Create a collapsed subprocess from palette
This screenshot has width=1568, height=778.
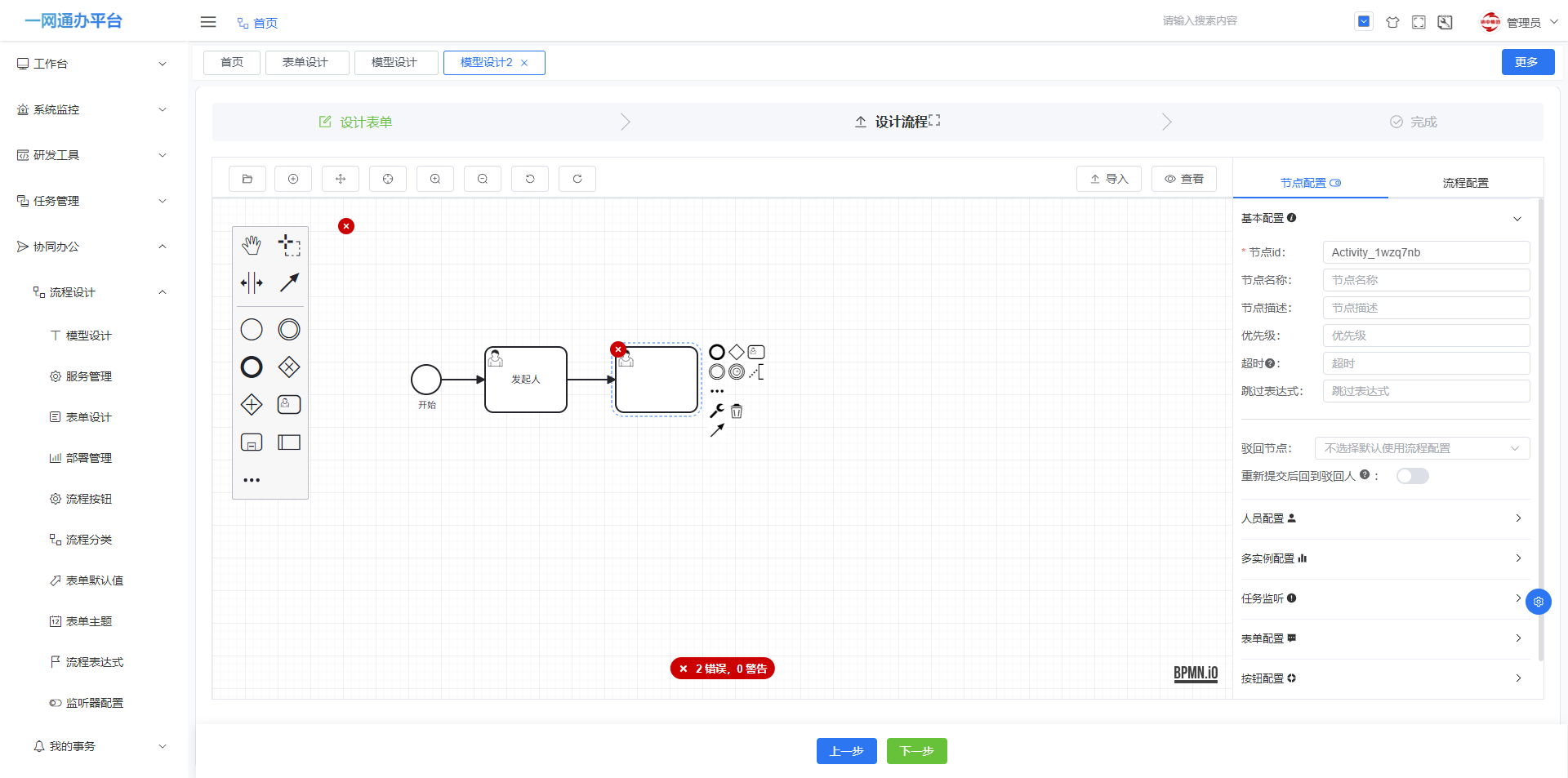coord(252,442)
